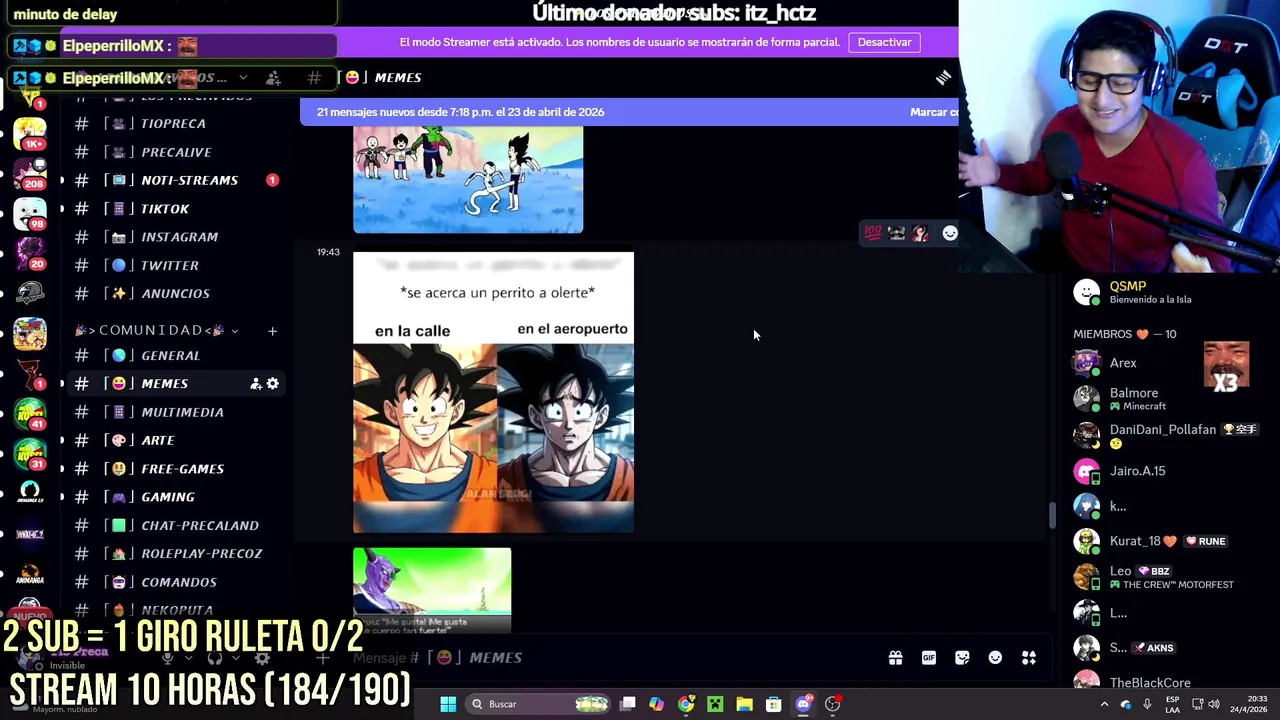1280x720 pixels.
Task: Open Microsoft Store from taskbar
Action: pos(773,704)
